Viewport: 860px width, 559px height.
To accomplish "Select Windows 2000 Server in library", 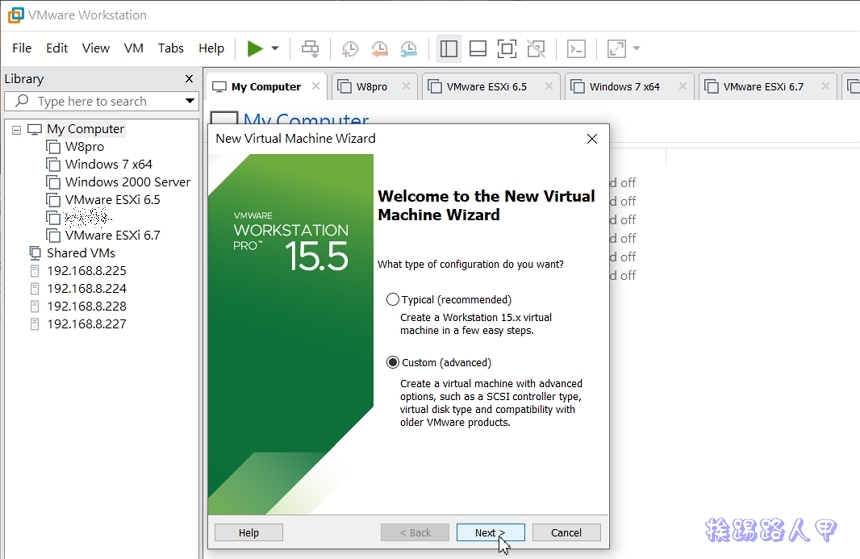I will pos(127,182).
